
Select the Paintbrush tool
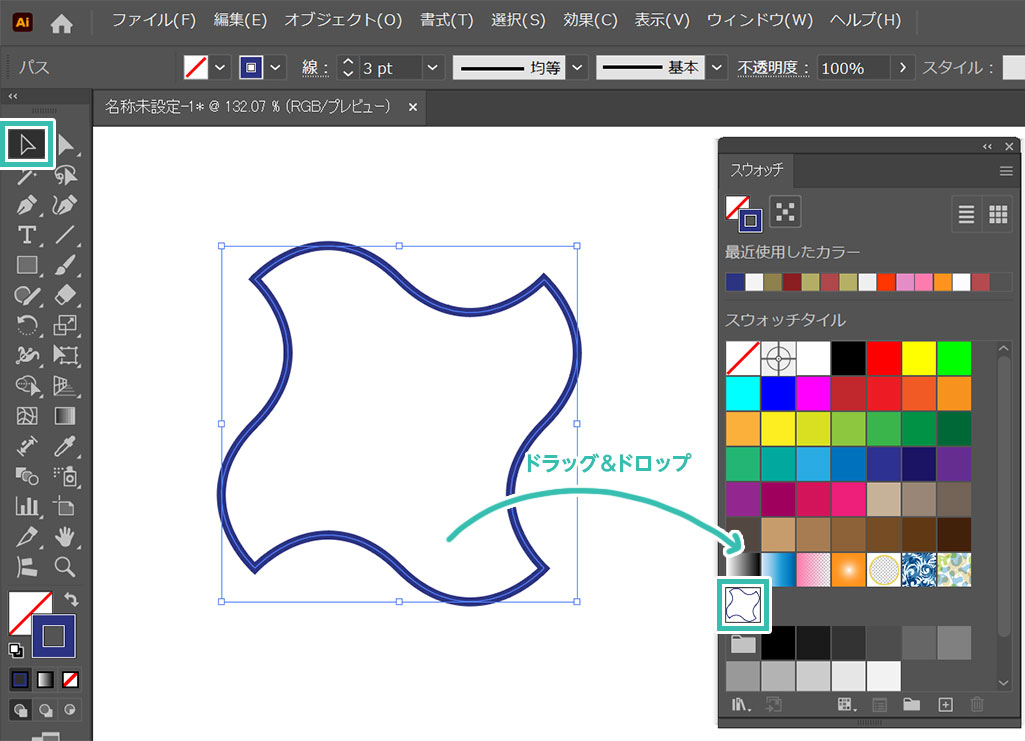click(65, 265)
